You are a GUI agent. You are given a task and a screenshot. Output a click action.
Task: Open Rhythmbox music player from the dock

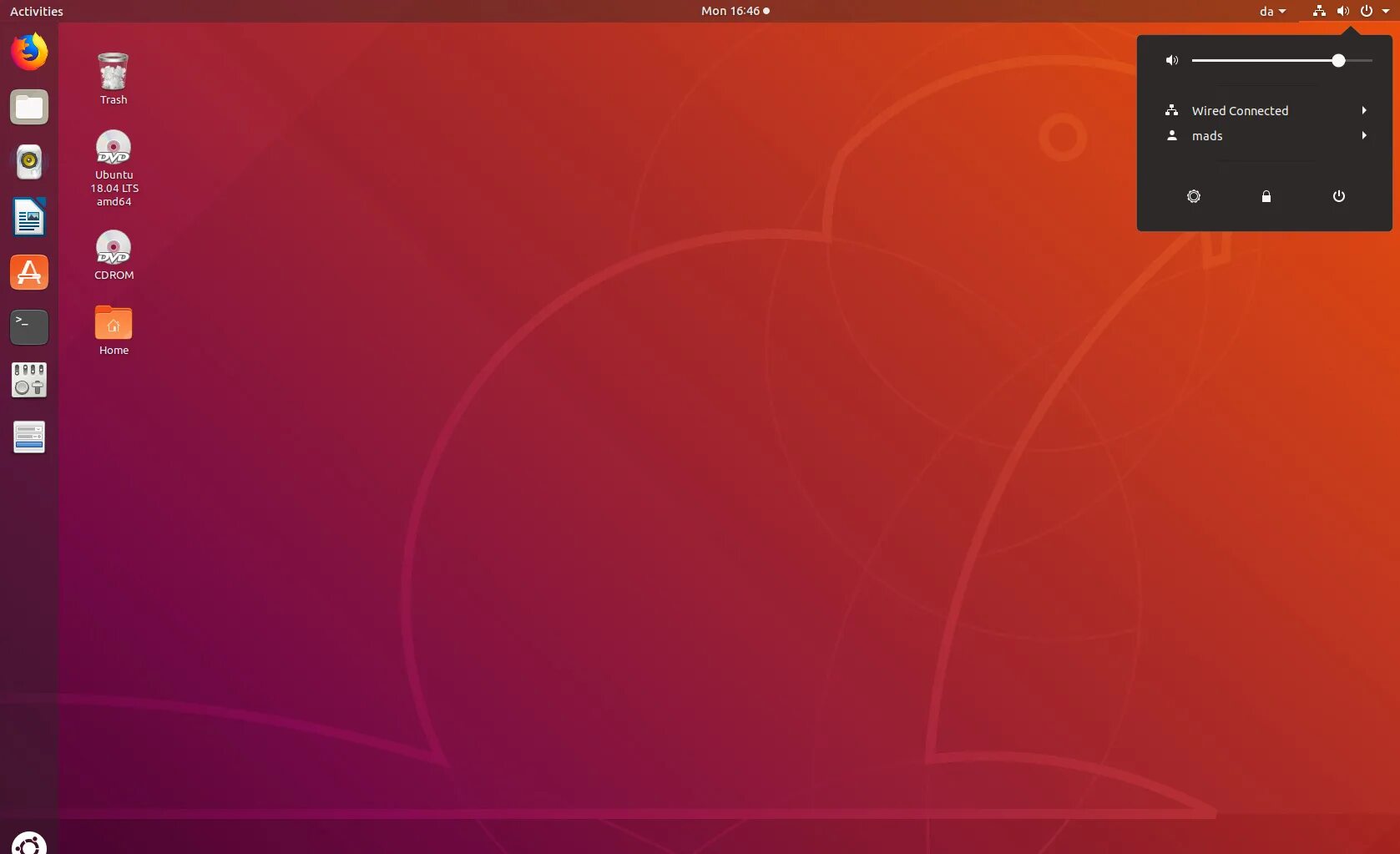tap(28, 161)
